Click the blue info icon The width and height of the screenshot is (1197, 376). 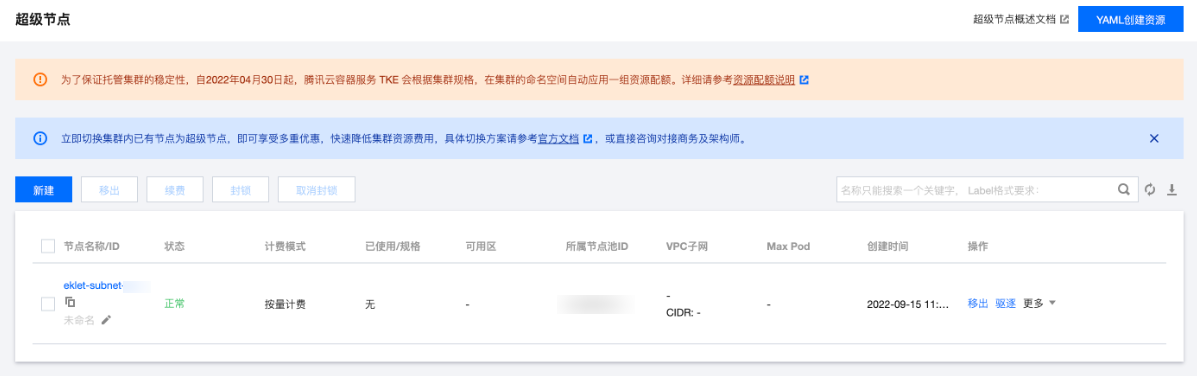click(40, 139)
